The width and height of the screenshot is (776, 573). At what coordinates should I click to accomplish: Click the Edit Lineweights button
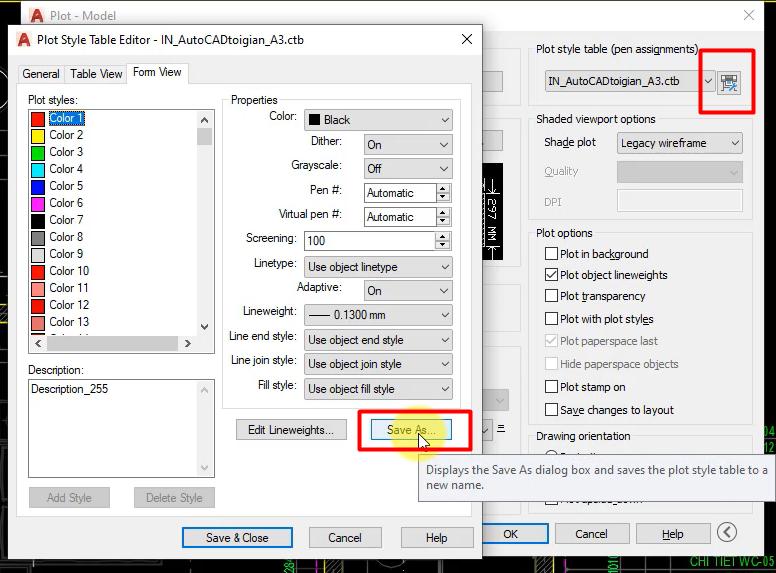(x=291, y=430)
